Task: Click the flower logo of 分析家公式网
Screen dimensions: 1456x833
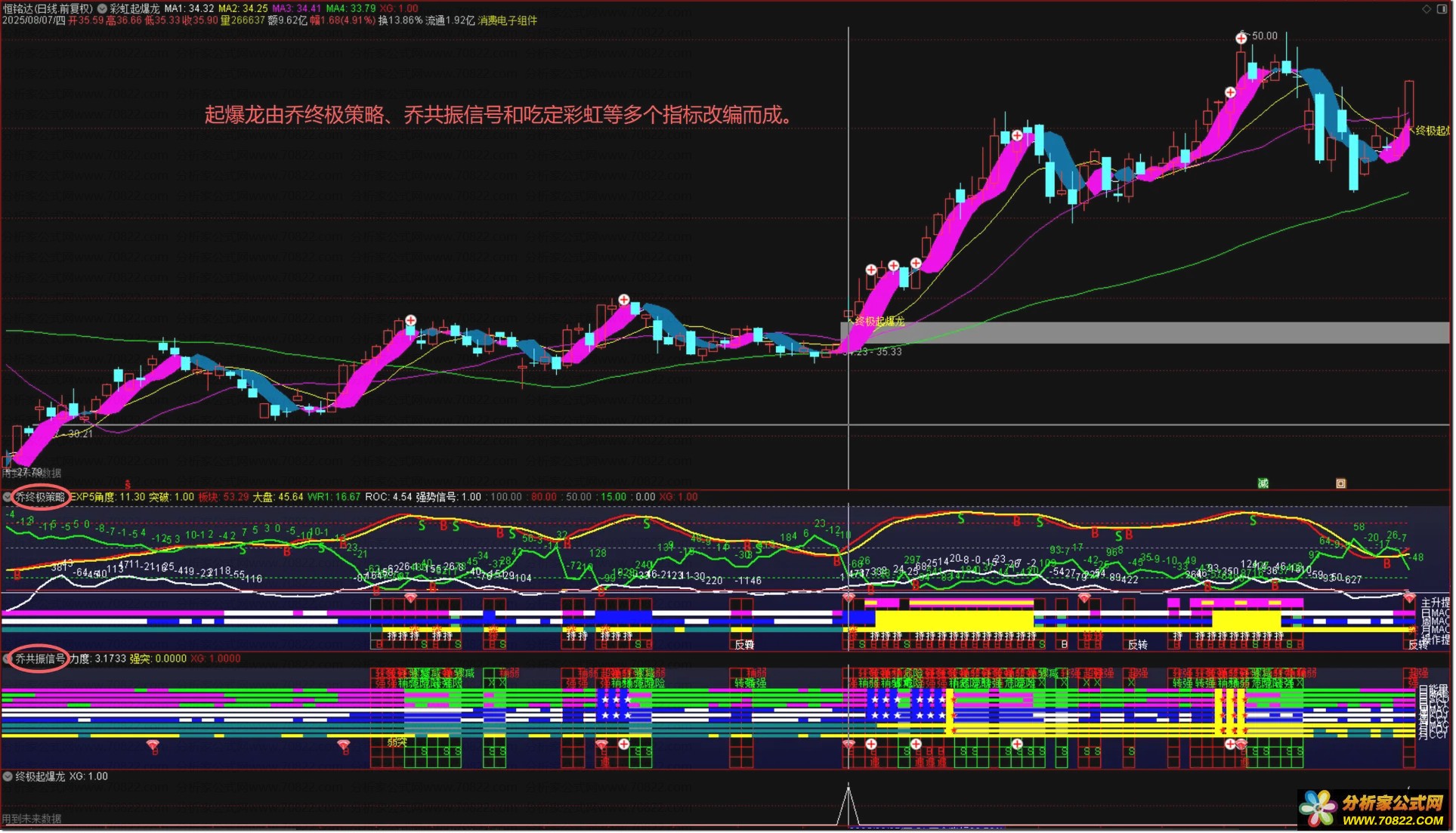Action: (1318, 808)
